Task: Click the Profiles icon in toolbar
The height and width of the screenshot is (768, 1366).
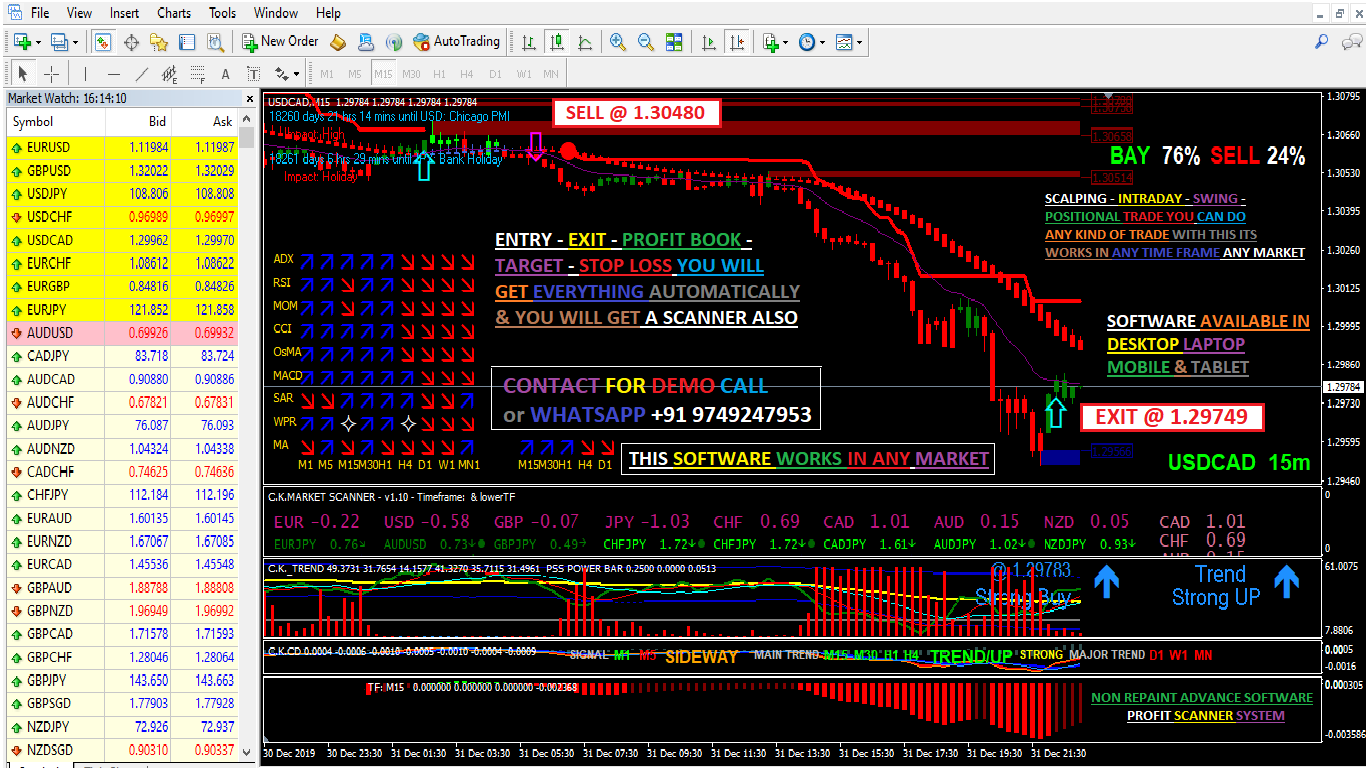Action: pos(59,42)
